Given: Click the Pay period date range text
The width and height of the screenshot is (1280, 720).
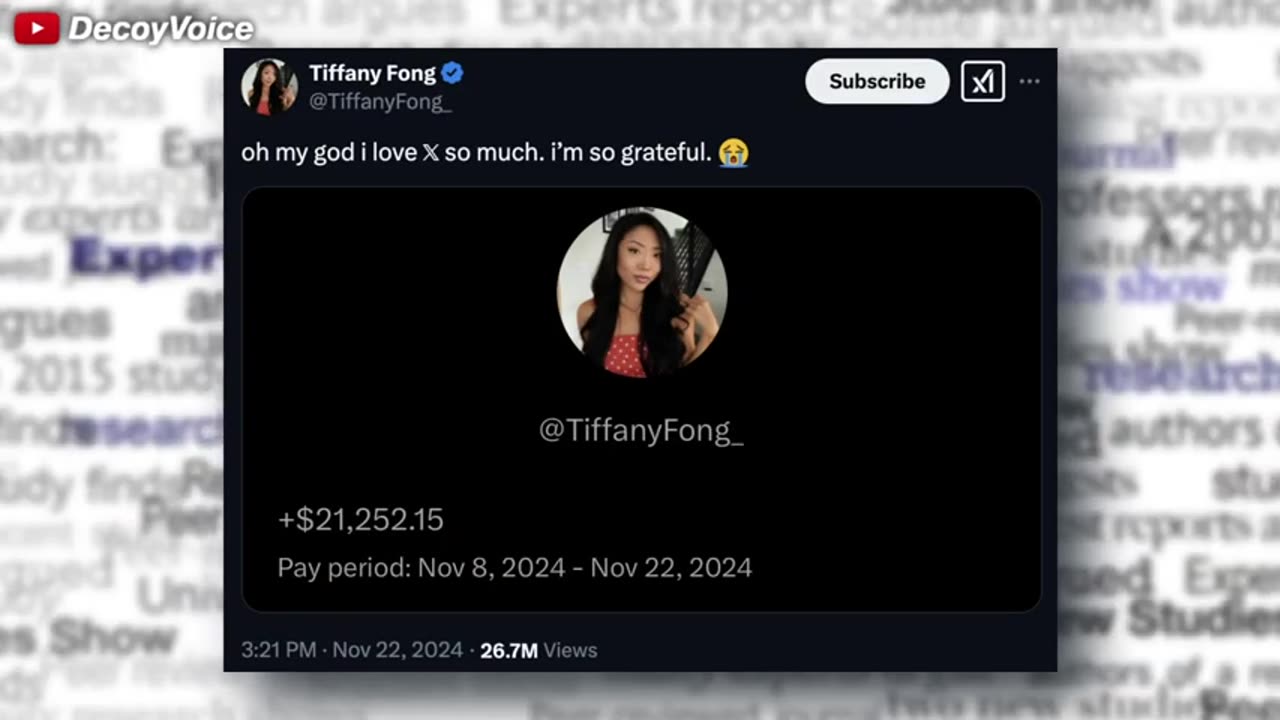Looking at the screenshot, I should click(x=514, y=568).
